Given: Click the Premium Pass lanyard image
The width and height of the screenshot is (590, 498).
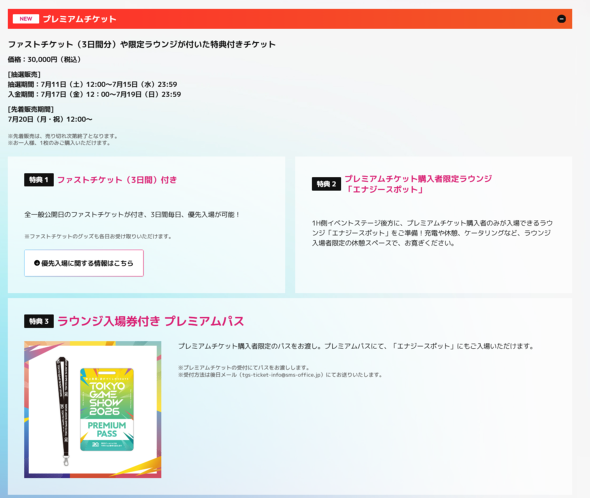Looking at the screenshot, I should 93,410.
